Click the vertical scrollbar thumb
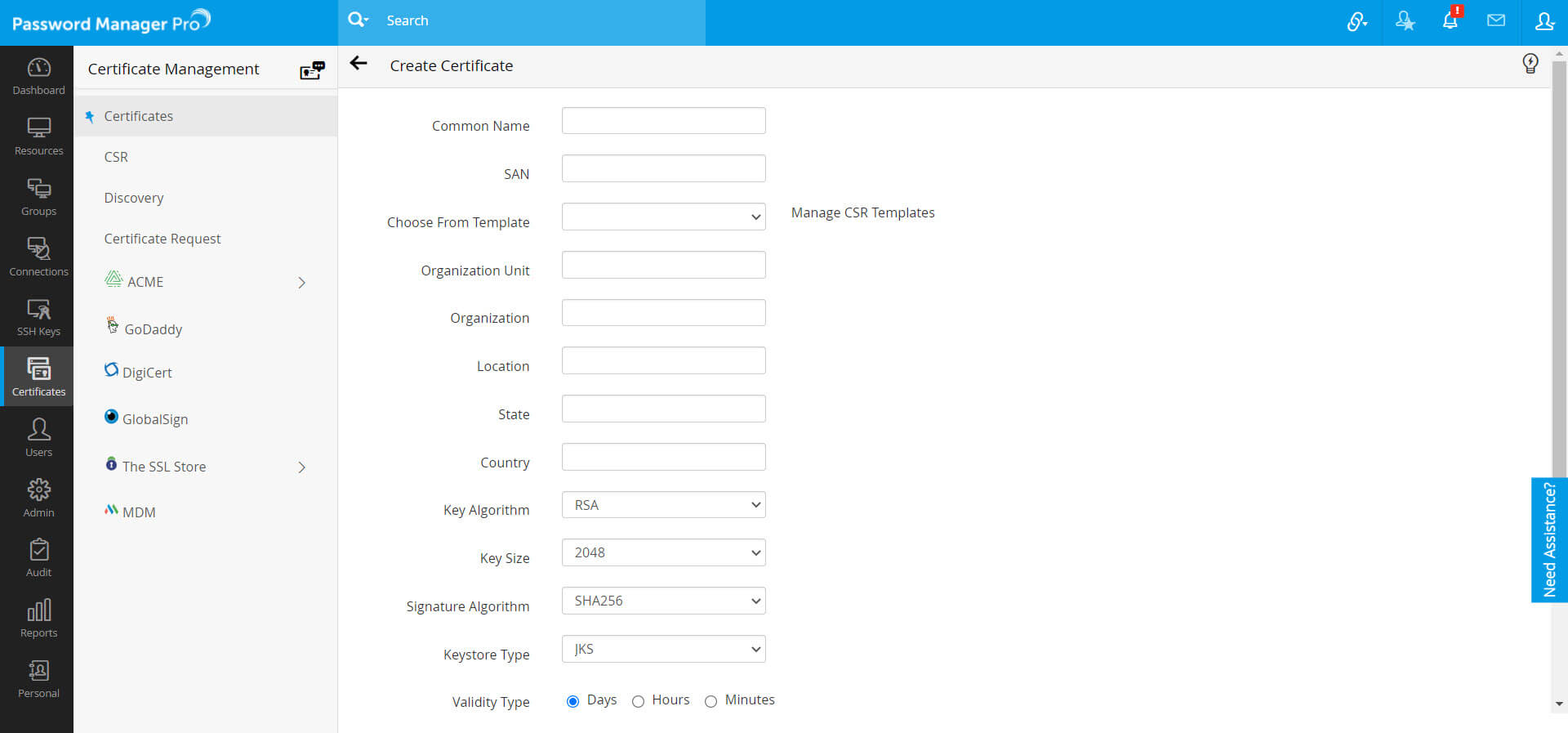Image resolution: width=1568 pixels, height=733 pixels. (1559, 270)
